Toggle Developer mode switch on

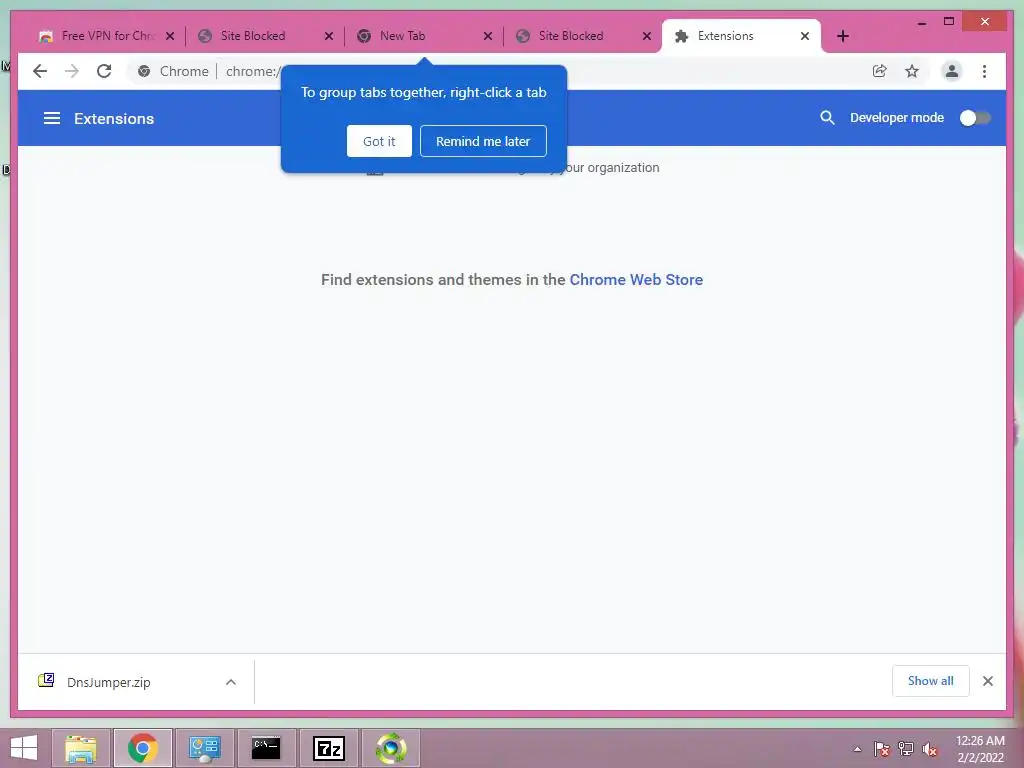tap(975, 118)
